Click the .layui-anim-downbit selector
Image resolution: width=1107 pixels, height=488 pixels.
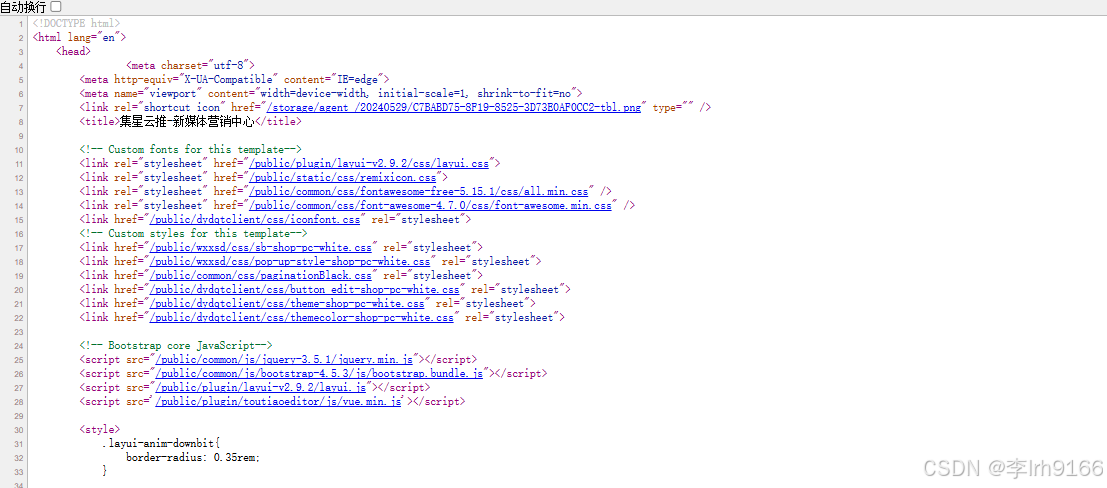(162, 444)
